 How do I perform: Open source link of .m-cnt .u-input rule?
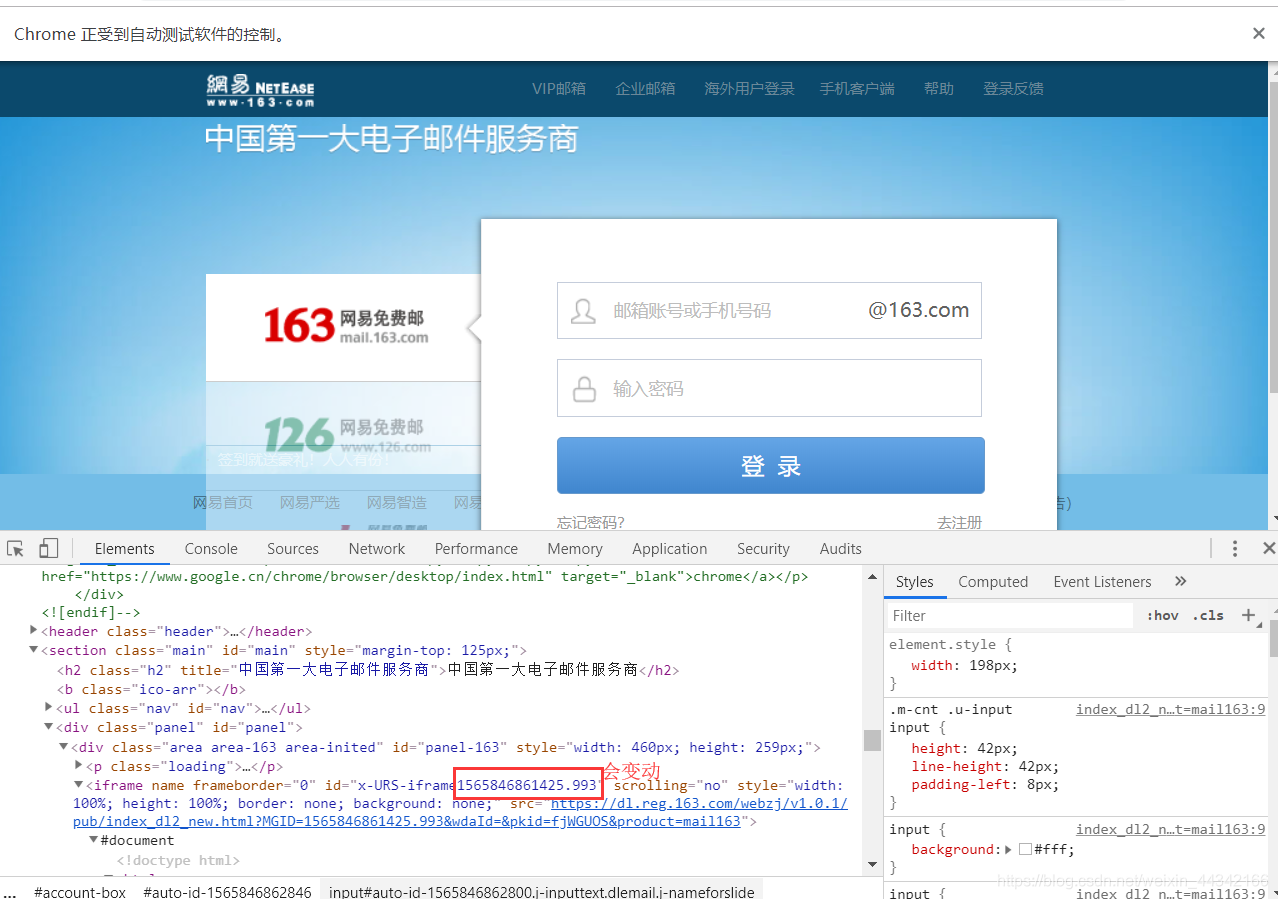click(x=1171, y=709)
